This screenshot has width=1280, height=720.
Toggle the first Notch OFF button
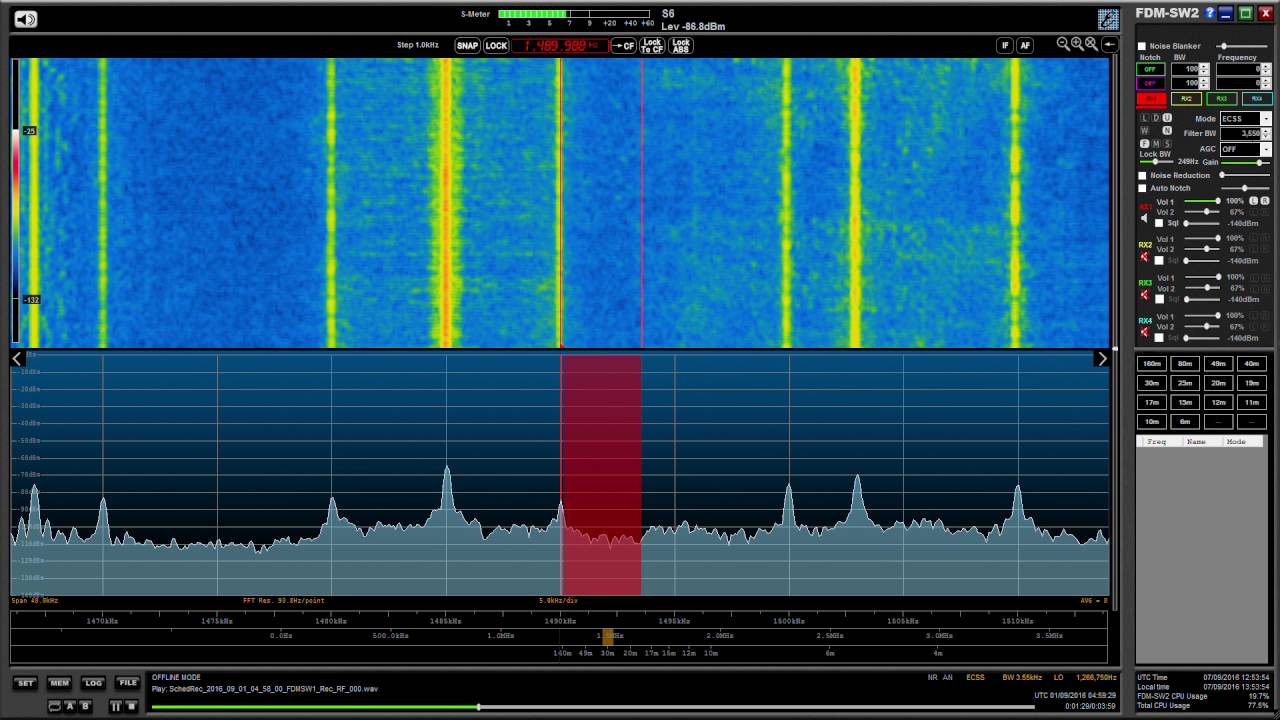[x=1151, y=69]
